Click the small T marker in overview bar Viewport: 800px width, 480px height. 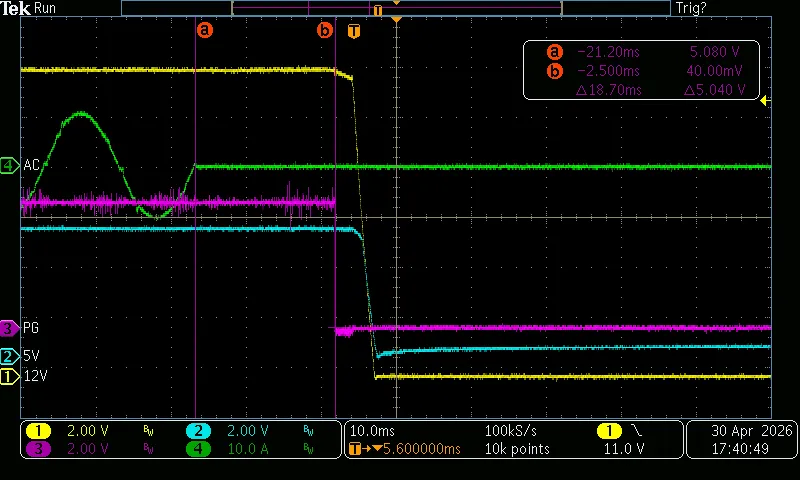(x=378, y=10)
